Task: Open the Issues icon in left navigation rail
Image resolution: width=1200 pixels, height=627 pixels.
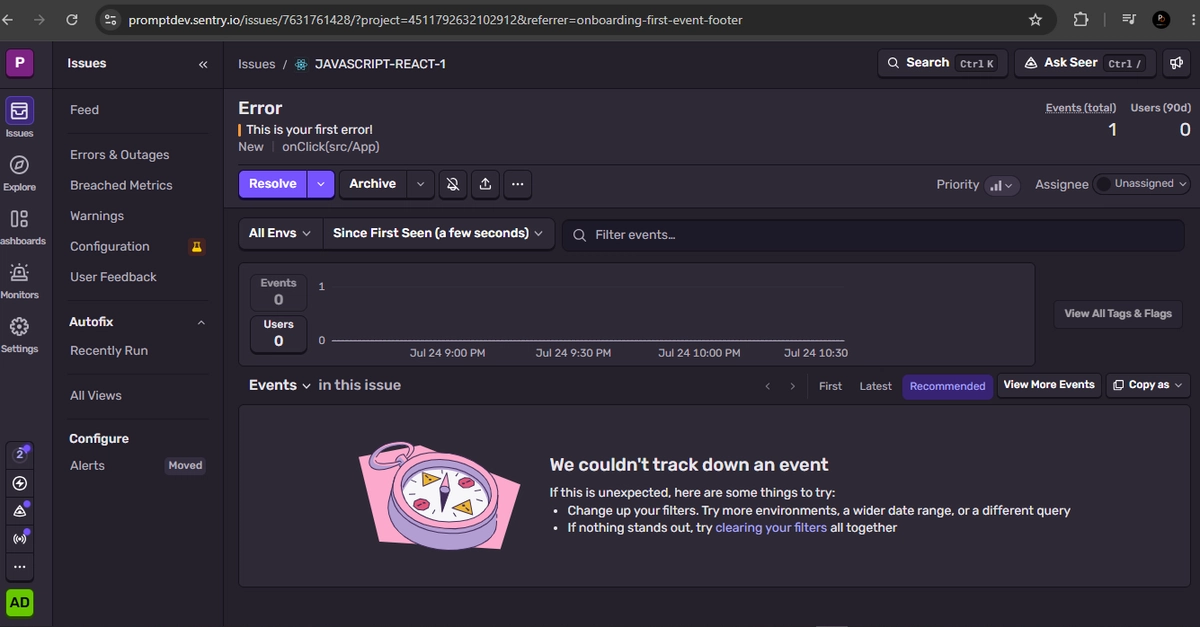Action: pos(20,110)
